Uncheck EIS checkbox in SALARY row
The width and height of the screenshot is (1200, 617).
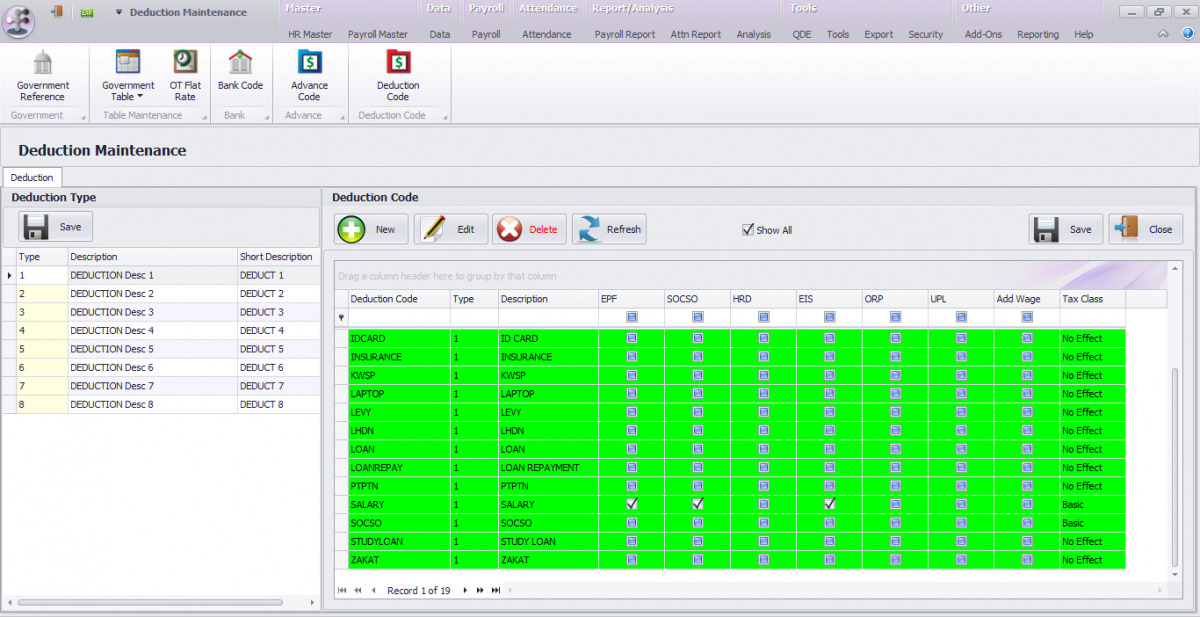click(x=830, y=504)
